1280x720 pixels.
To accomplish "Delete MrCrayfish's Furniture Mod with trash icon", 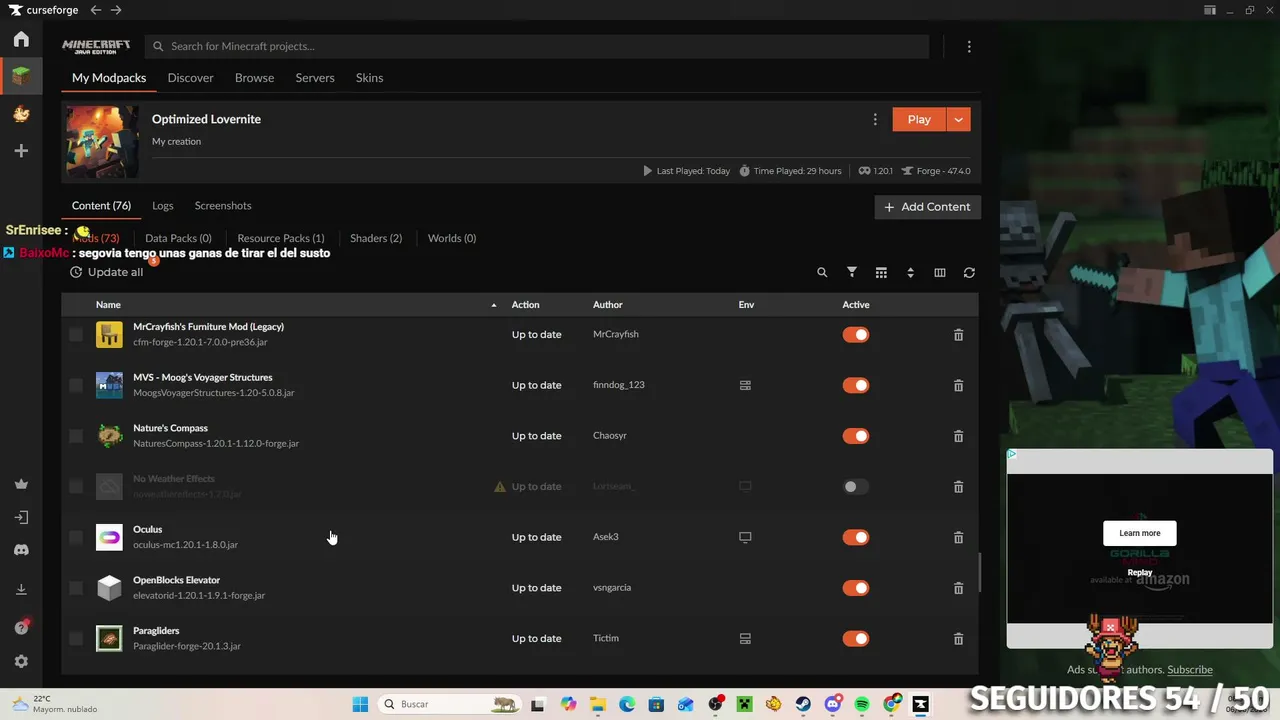I will (958, 335).
